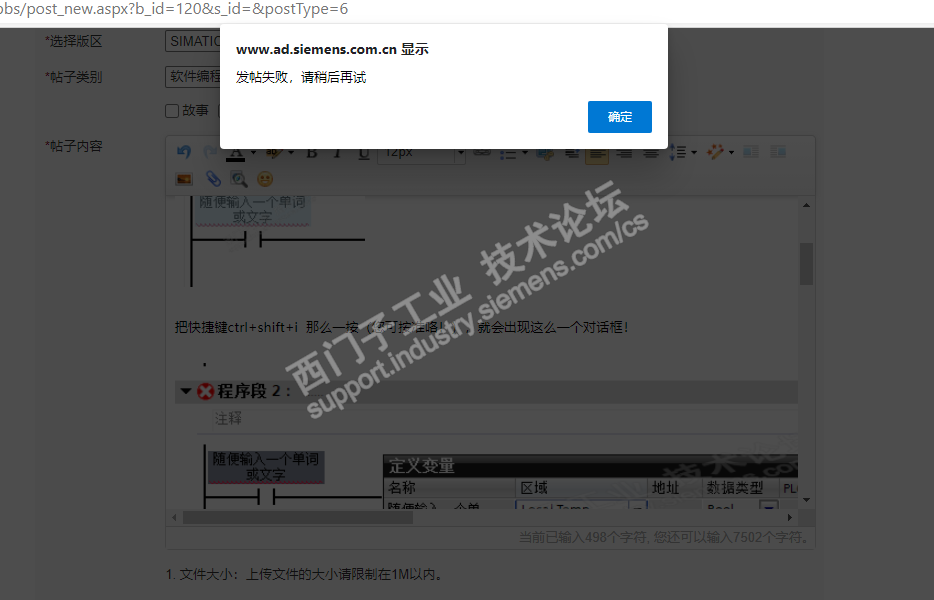Screen dimensions: 934x600
Task: Click the undo arrow icon
Action: pyautogui.click(x=184, y=152)
